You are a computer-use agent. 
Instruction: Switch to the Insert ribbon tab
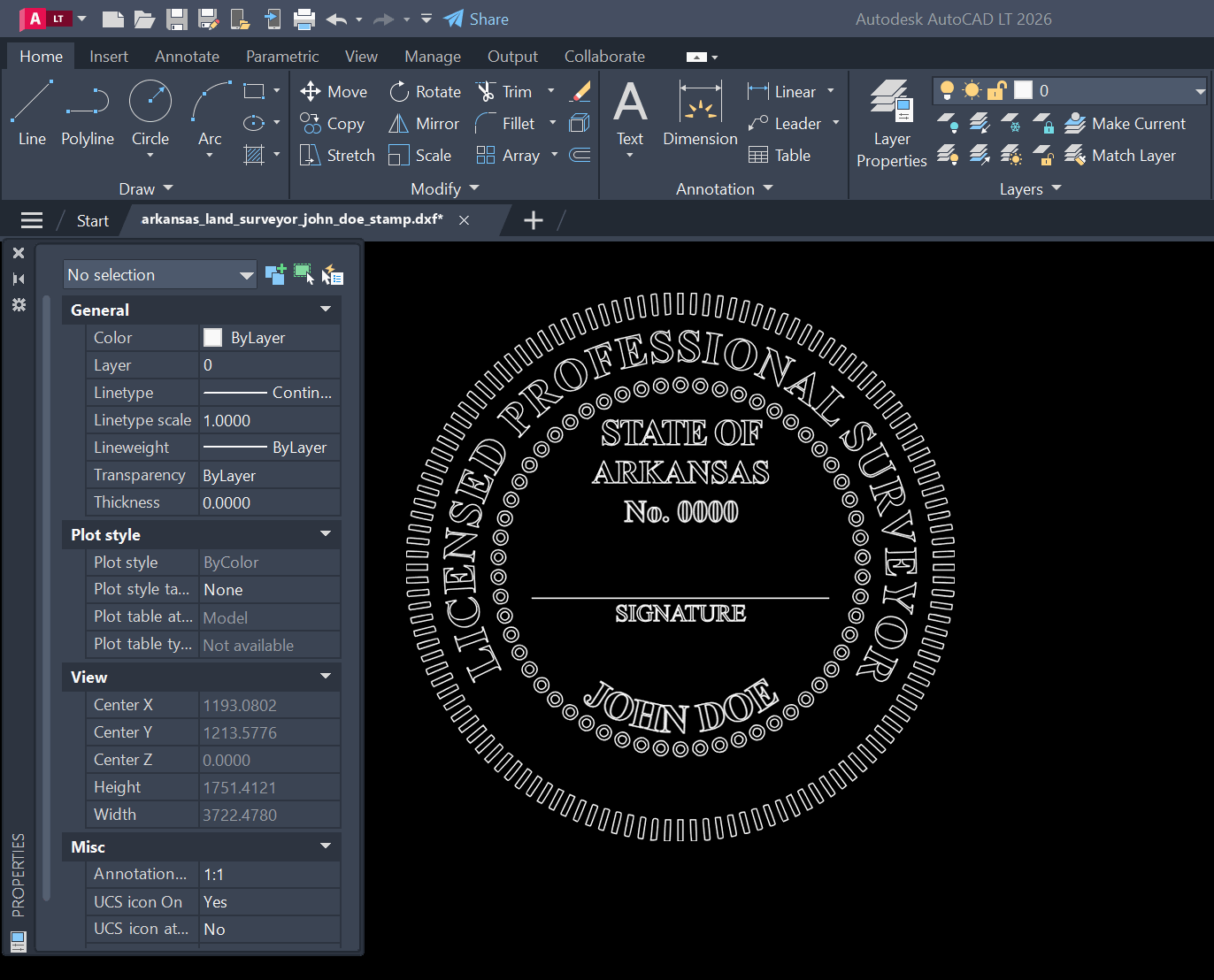pyautogui.click(x=109, y=56)
